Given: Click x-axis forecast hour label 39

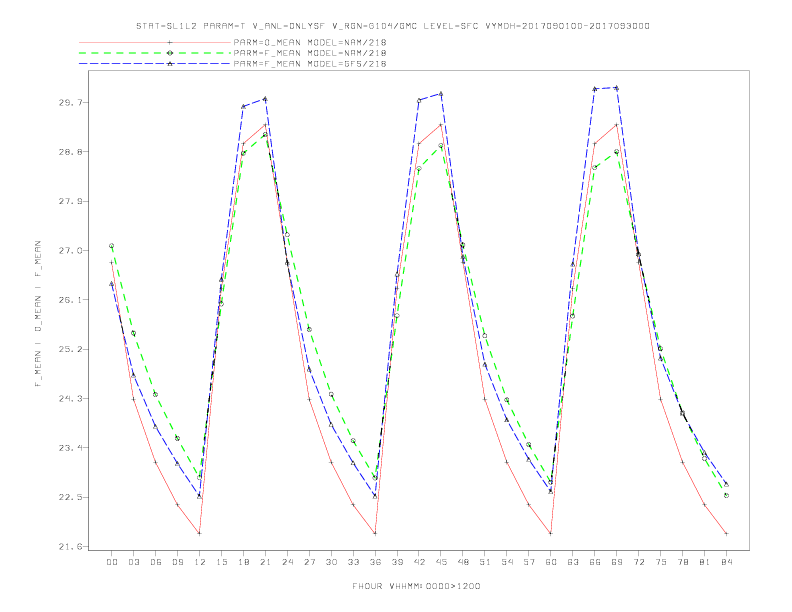Looking at the screenshot, I should click(x=397, y=562).
